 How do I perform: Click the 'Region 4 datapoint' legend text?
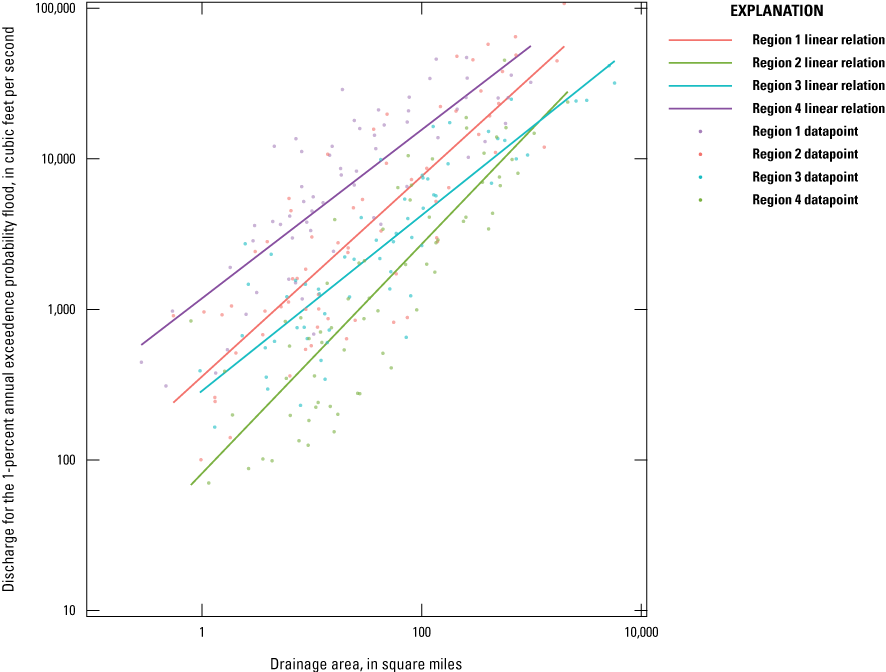coord(805,200)
